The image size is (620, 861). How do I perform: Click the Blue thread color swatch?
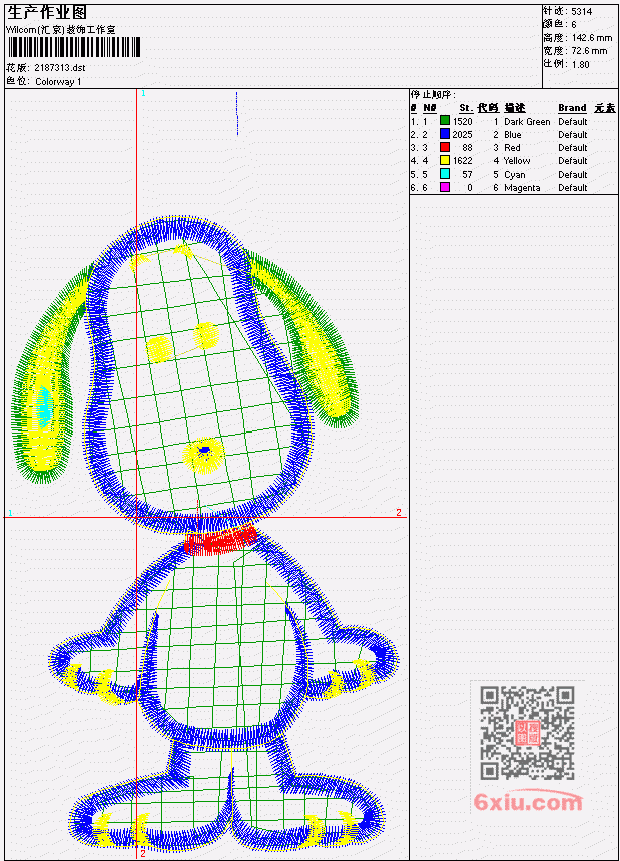pyautogui.click(x=445, y=134)
